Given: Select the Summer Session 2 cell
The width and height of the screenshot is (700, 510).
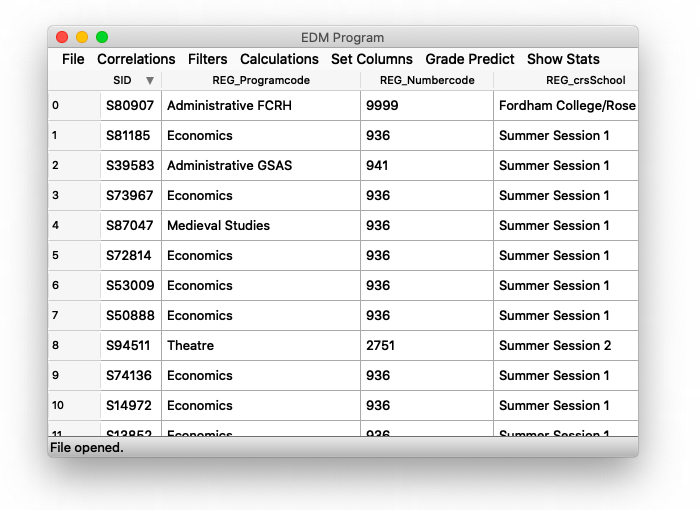Looking at the screenshot, I should (554, 345).
